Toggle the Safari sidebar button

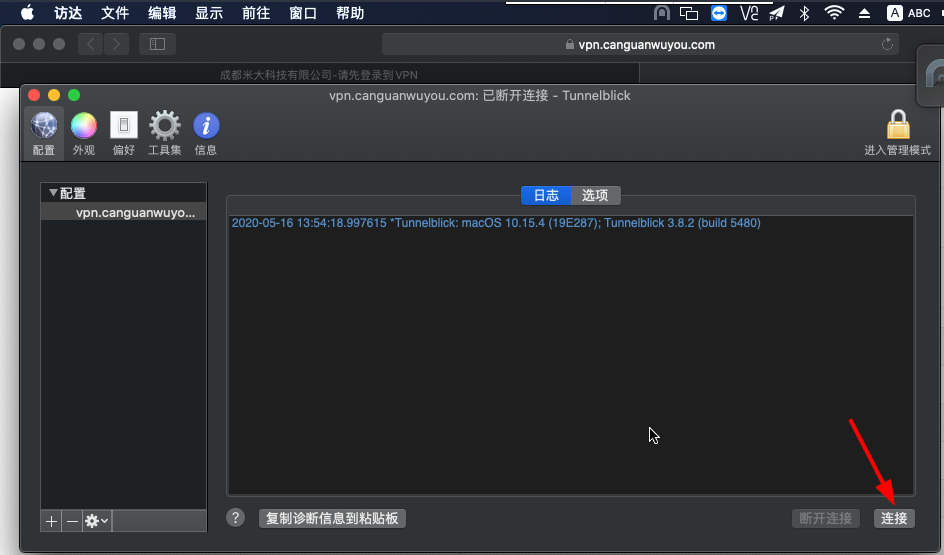(x=157, y=44)
